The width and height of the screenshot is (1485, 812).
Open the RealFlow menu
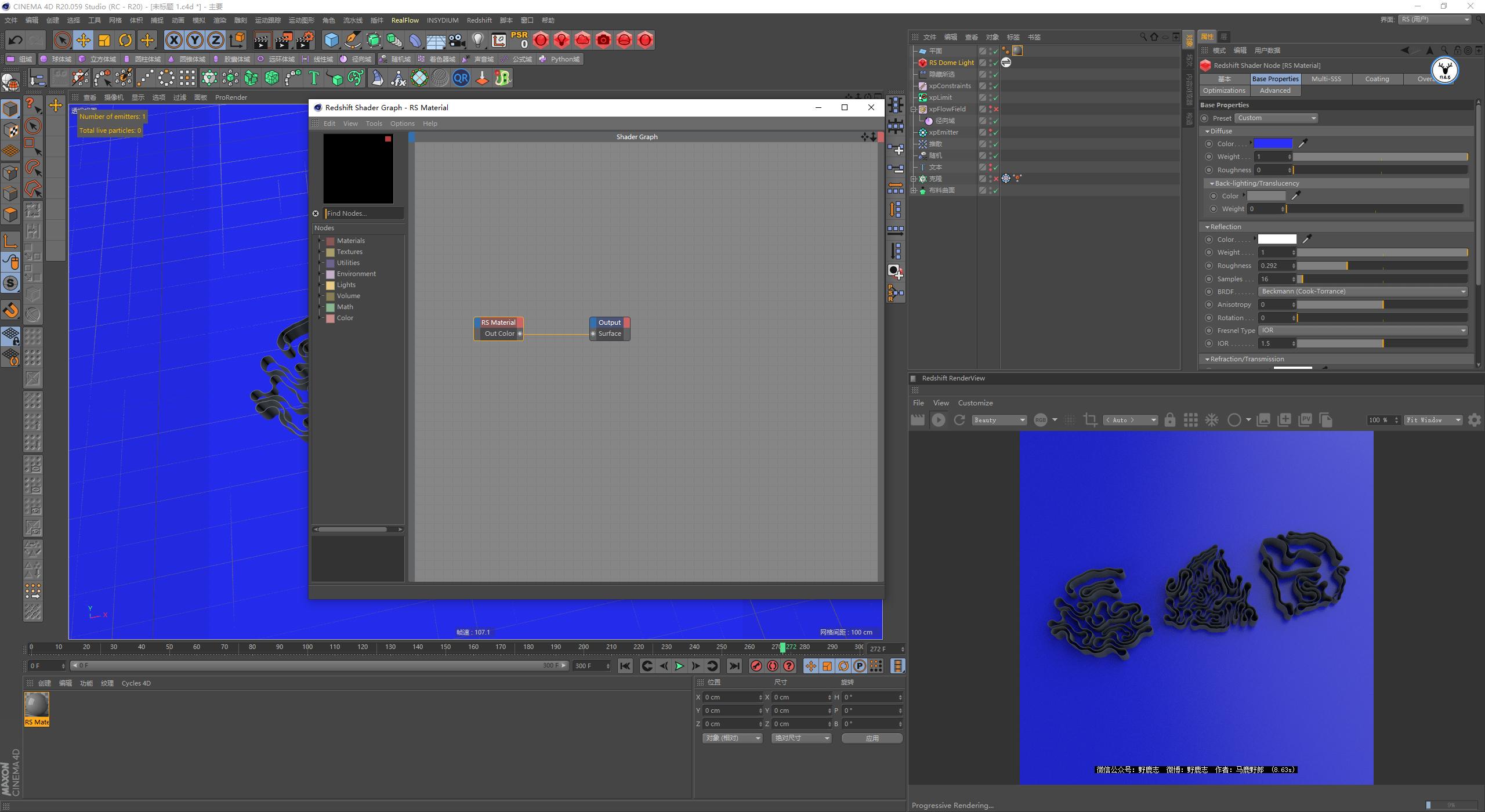(x=405, y=20)
